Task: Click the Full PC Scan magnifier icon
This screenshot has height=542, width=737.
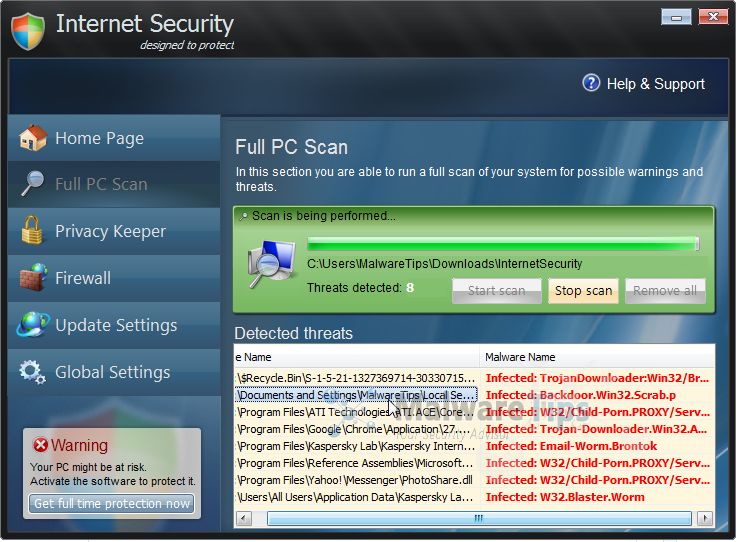Action: [33, 184]
